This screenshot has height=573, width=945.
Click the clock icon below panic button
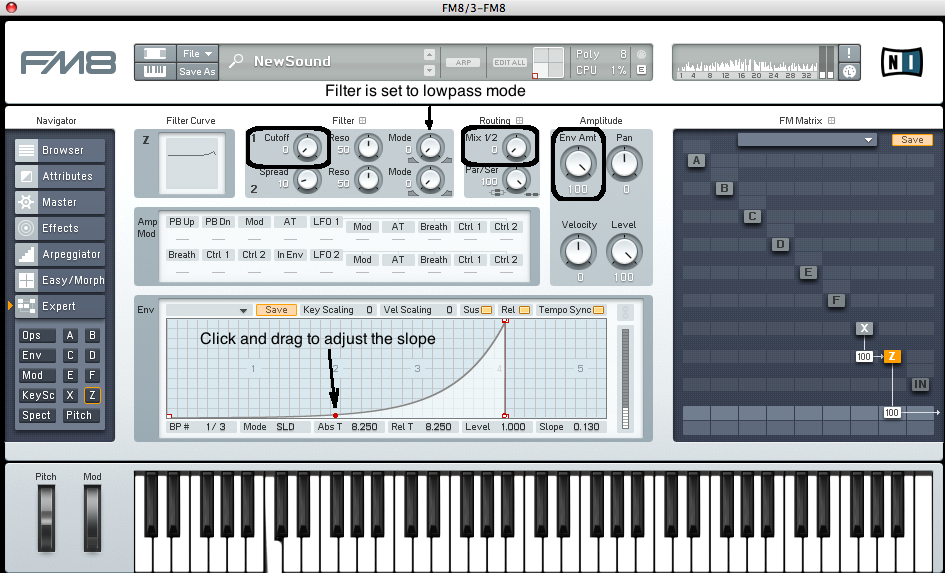[x=849, y=71]
